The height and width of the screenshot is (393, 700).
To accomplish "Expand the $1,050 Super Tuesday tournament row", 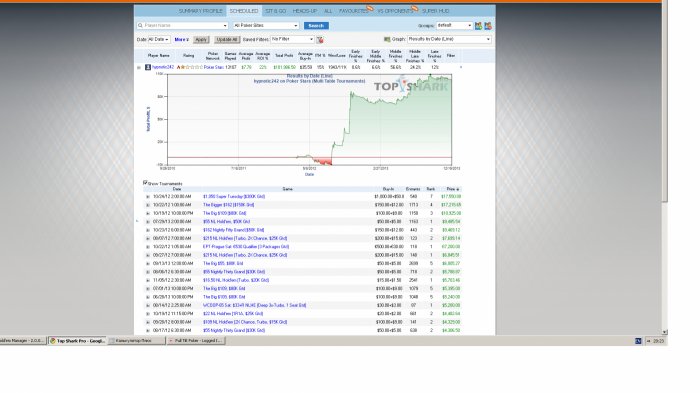I will [x=148, y=196].
